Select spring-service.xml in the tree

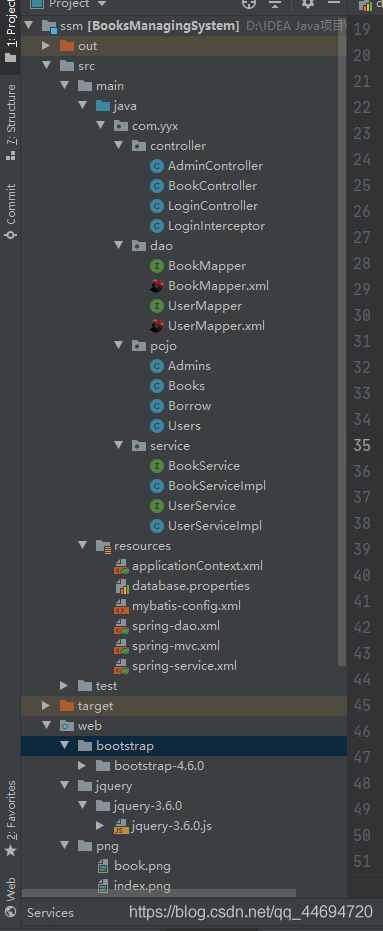tap(184, 666)
